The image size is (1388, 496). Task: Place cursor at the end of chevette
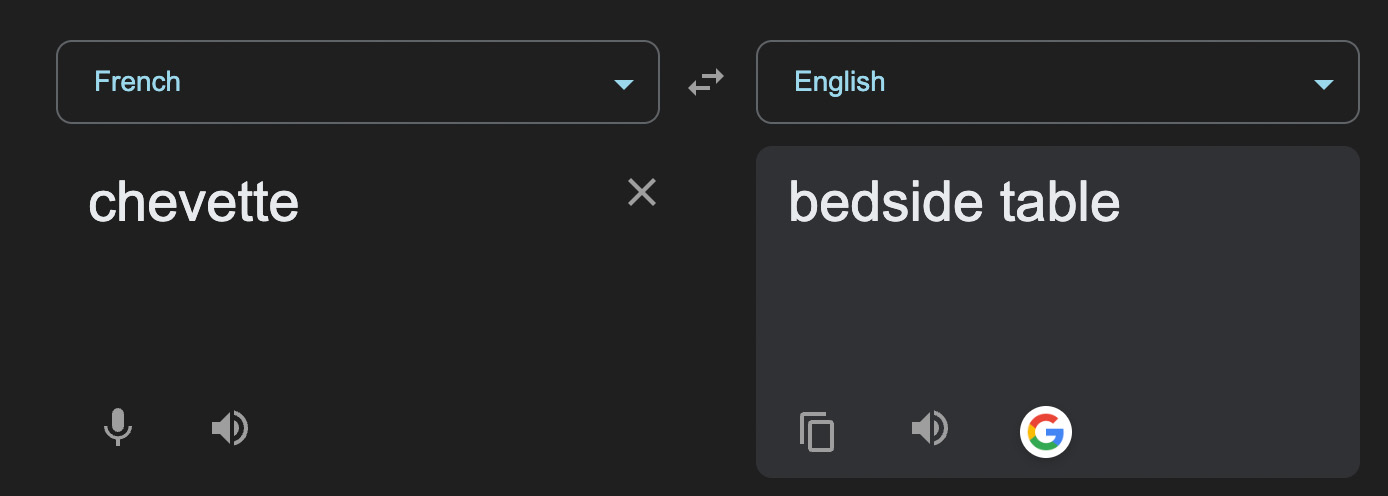click(299, 203)
